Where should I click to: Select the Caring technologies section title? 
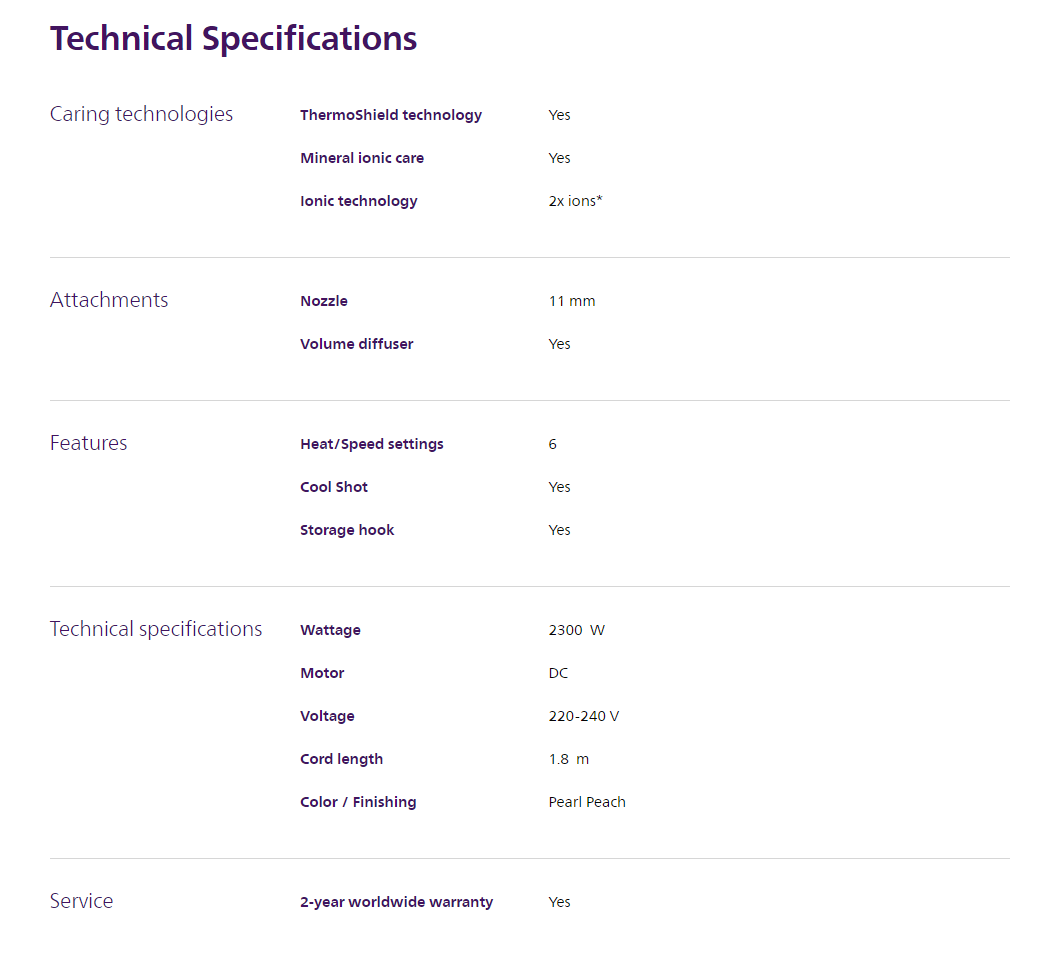(141, 114)
